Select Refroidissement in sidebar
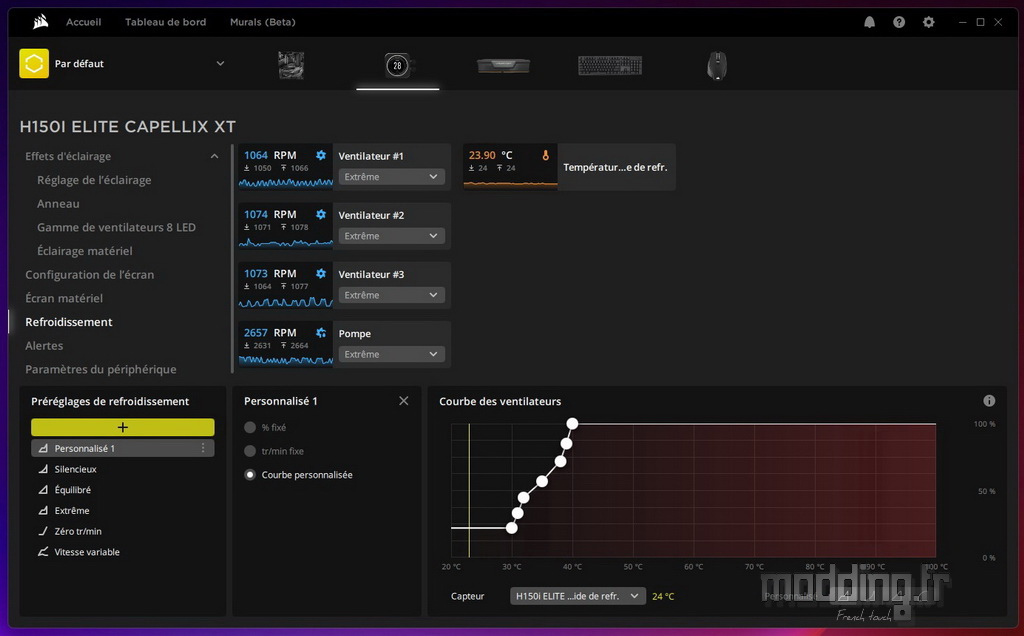Viewport: 1024px width, 636px height. tap(69, 322)
